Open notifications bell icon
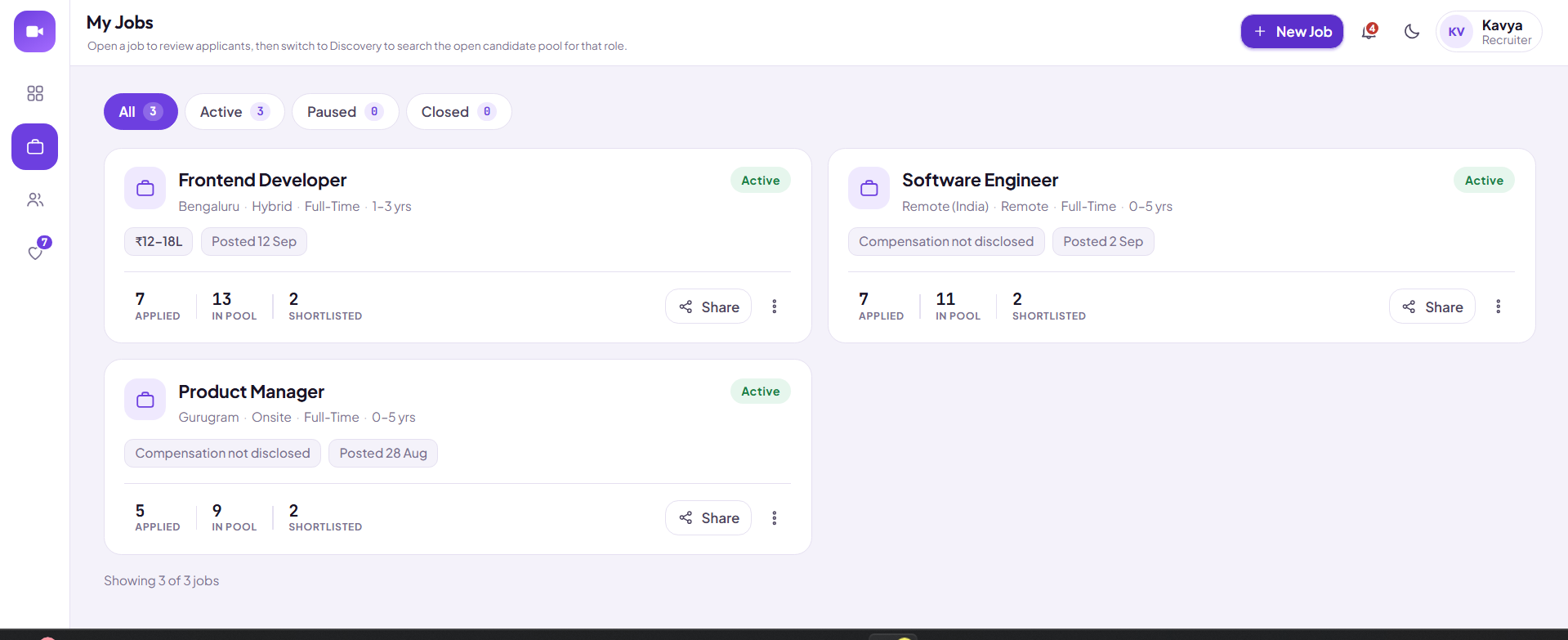The image size is (1568, 640). click(1369, 32)
